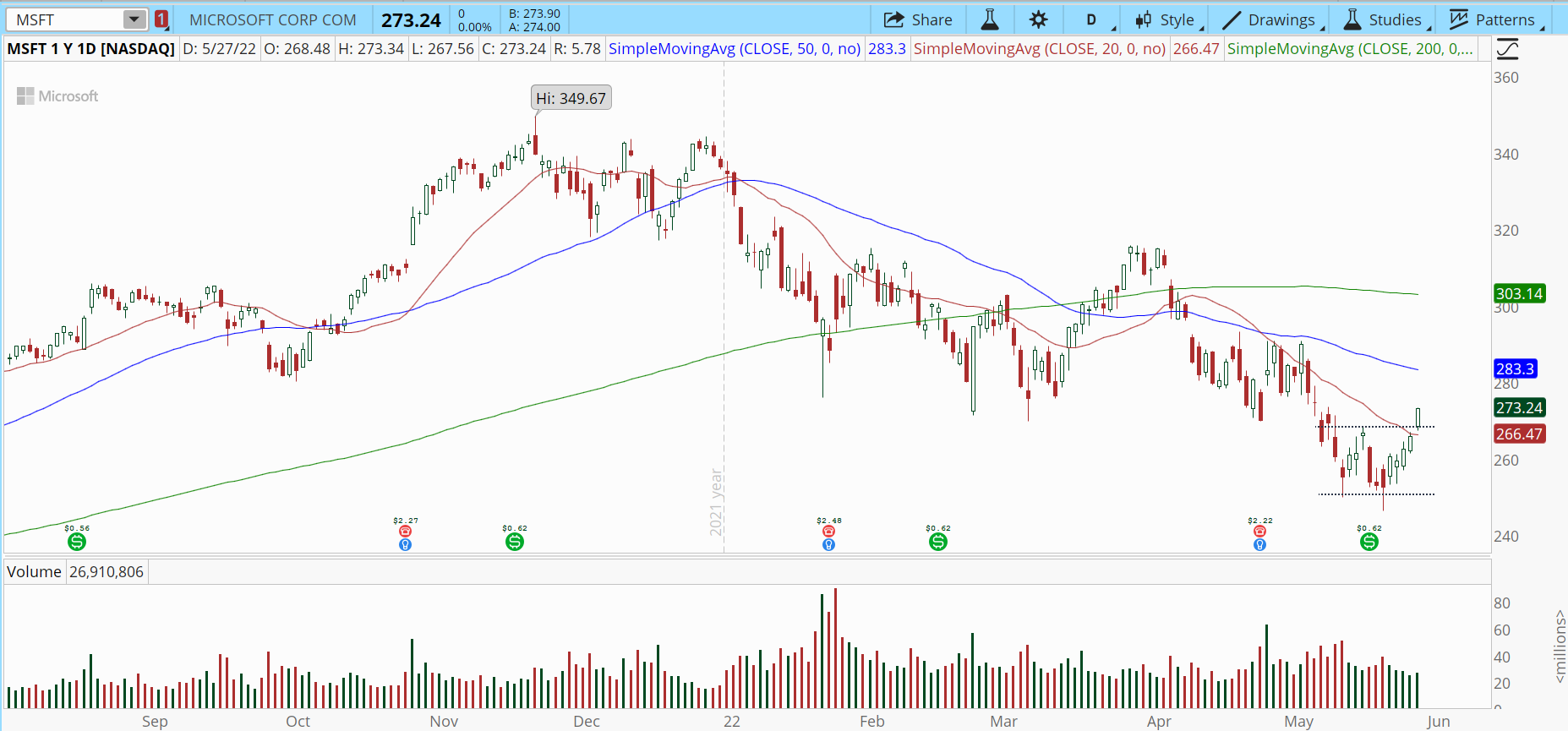Click the Hi: 349.67 price bubble
The height and width of the screenshot is (731, 1568).
(x=571, y=98)
